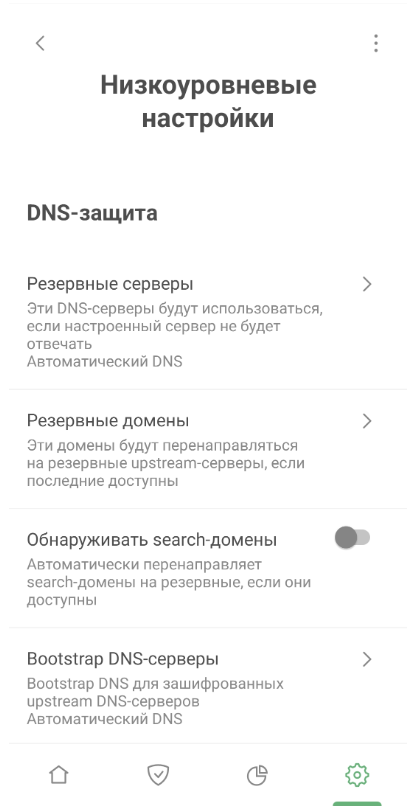The image size is (414, 806).
Task: Toggle Обнаруживать search-домены switch
Action: point(352,538)
